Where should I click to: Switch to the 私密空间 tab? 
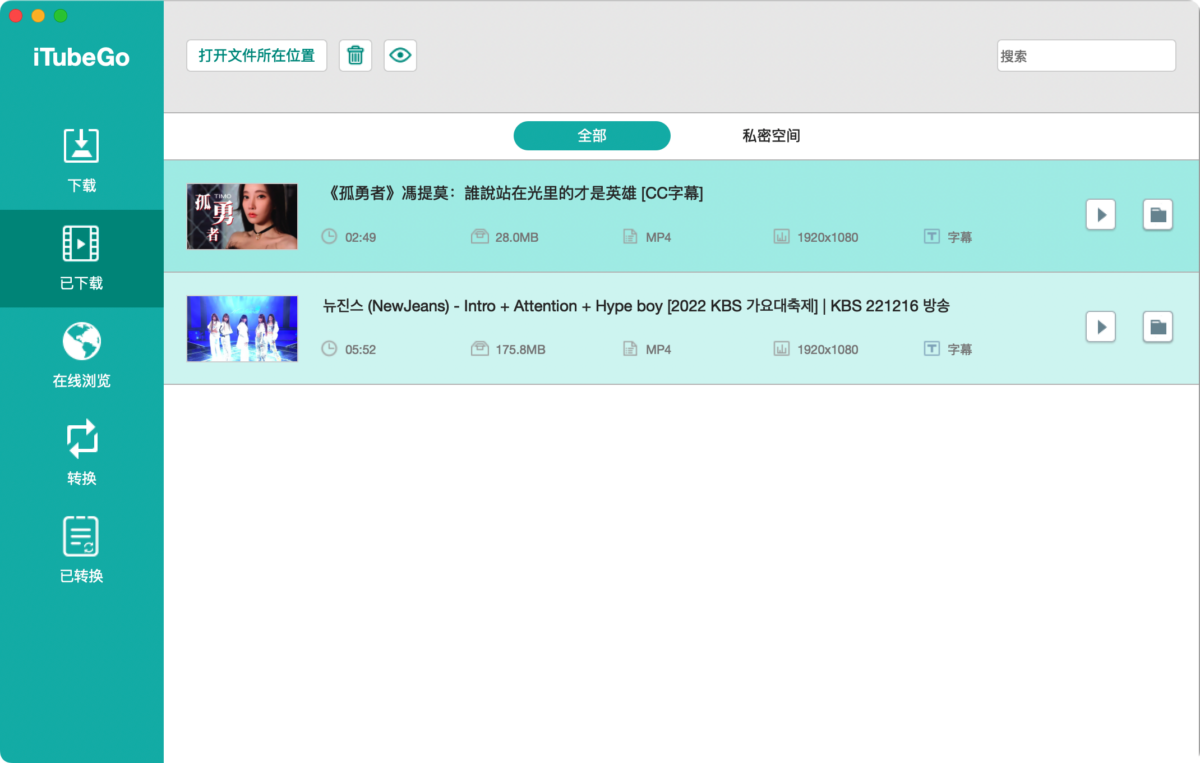[x=771, y=136]
